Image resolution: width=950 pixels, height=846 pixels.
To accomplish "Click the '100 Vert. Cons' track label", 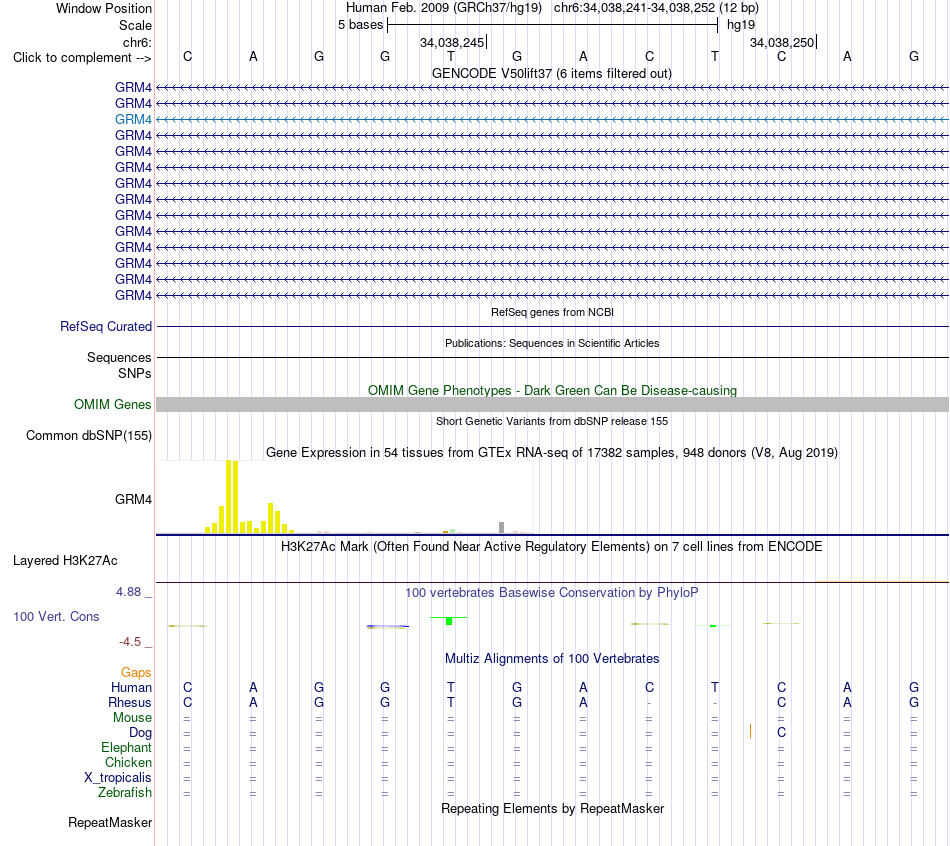I will point(56,616).
